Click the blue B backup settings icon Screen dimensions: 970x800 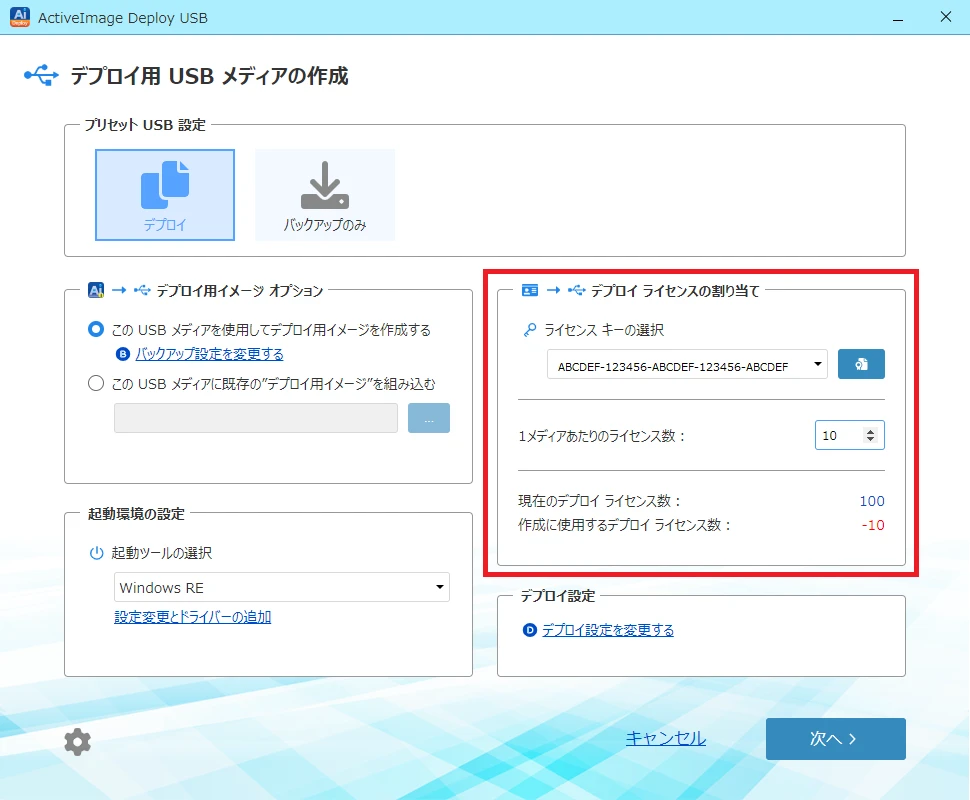[x=122, y=354]
